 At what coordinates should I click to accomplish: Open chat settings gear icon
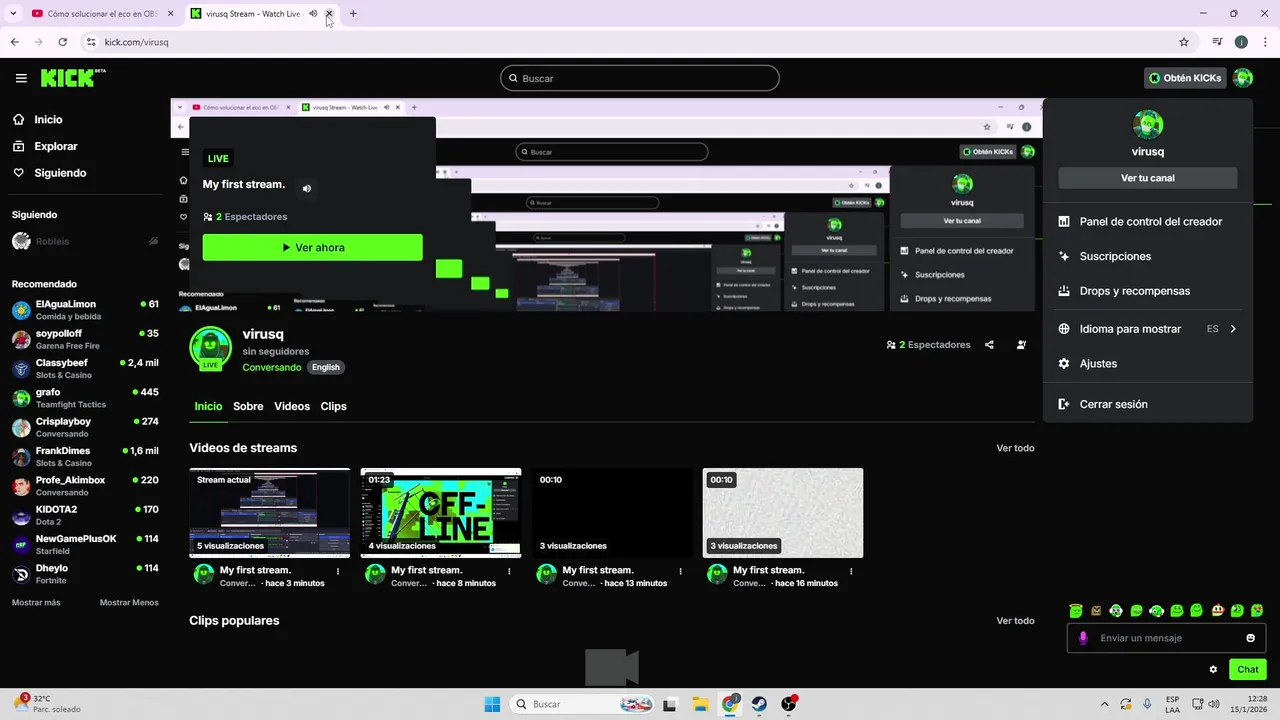tap(1213, 669)
